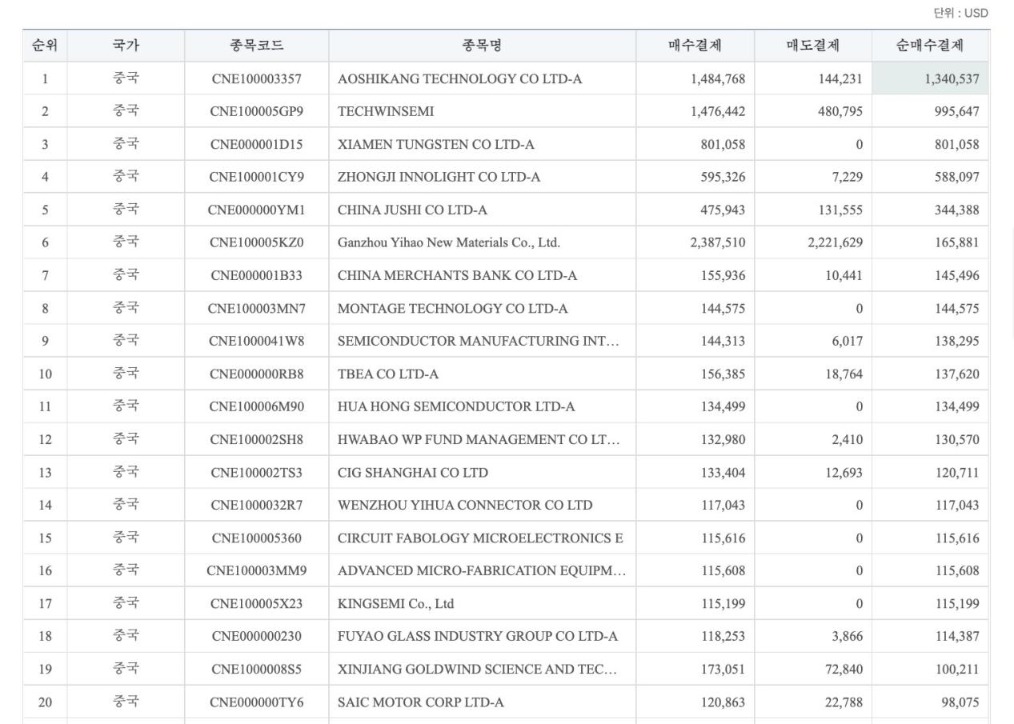Select WENZHOU YIHUA CONNECTOR CO LTD
Viewport: 1014px width, 724px height.
click(x=465, y=505)
